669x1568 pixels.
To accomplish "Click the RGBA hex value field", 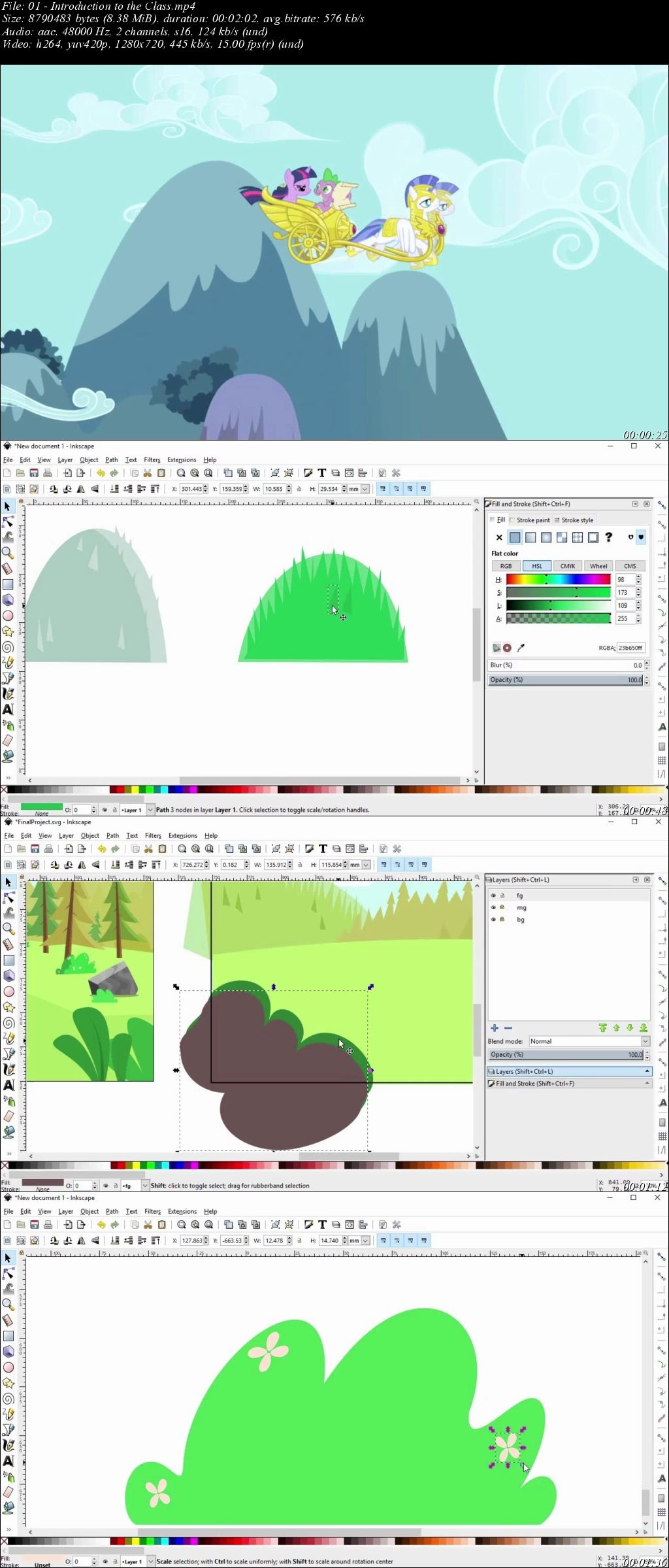I will click(x=631, y=648).
